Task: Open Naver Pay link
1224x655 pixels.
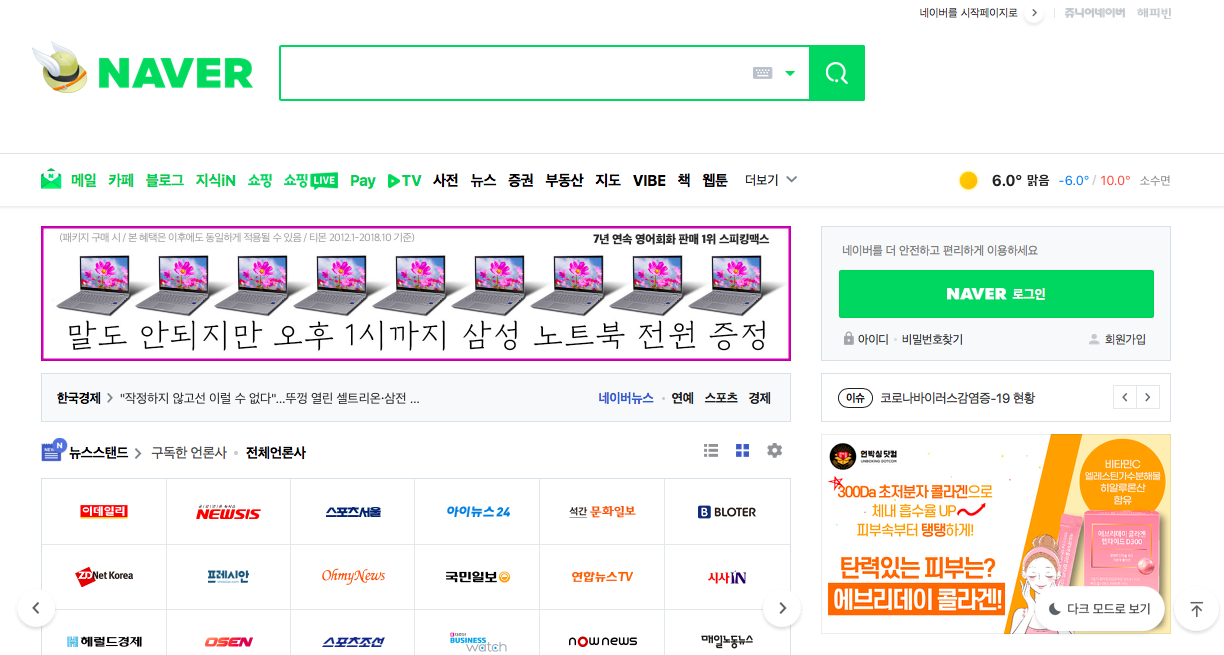Action: coord(362,181)
